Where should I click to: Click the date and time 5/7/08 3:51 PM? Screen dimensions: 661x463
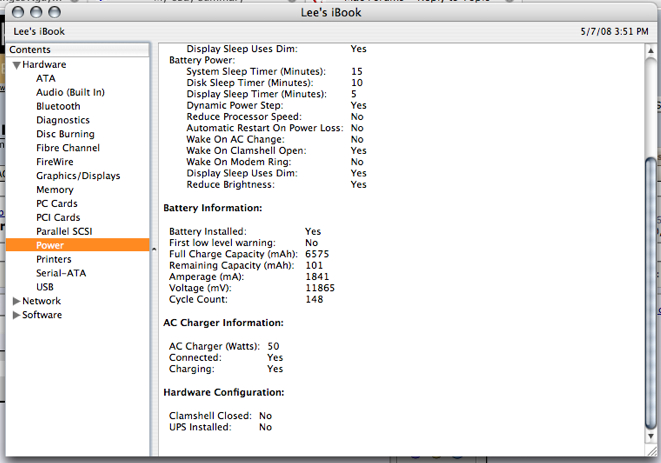pyautogui.click(x=614, y=32)
